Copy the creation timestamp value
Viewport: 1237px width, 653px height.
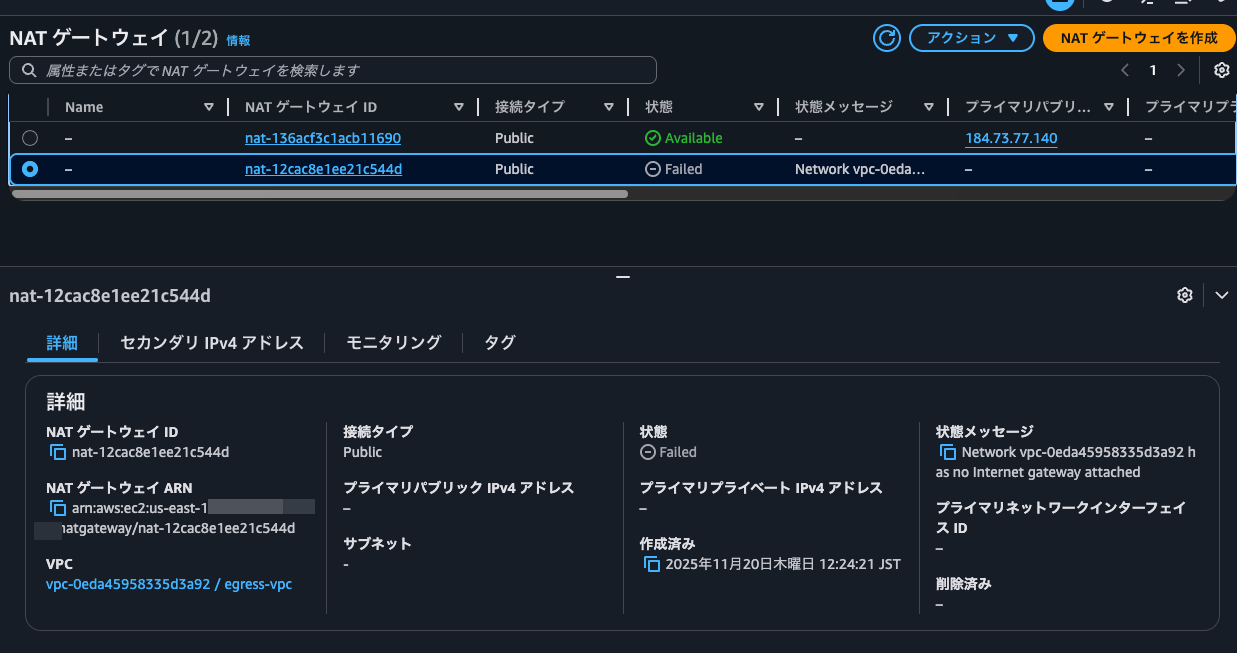click(652, 565)
